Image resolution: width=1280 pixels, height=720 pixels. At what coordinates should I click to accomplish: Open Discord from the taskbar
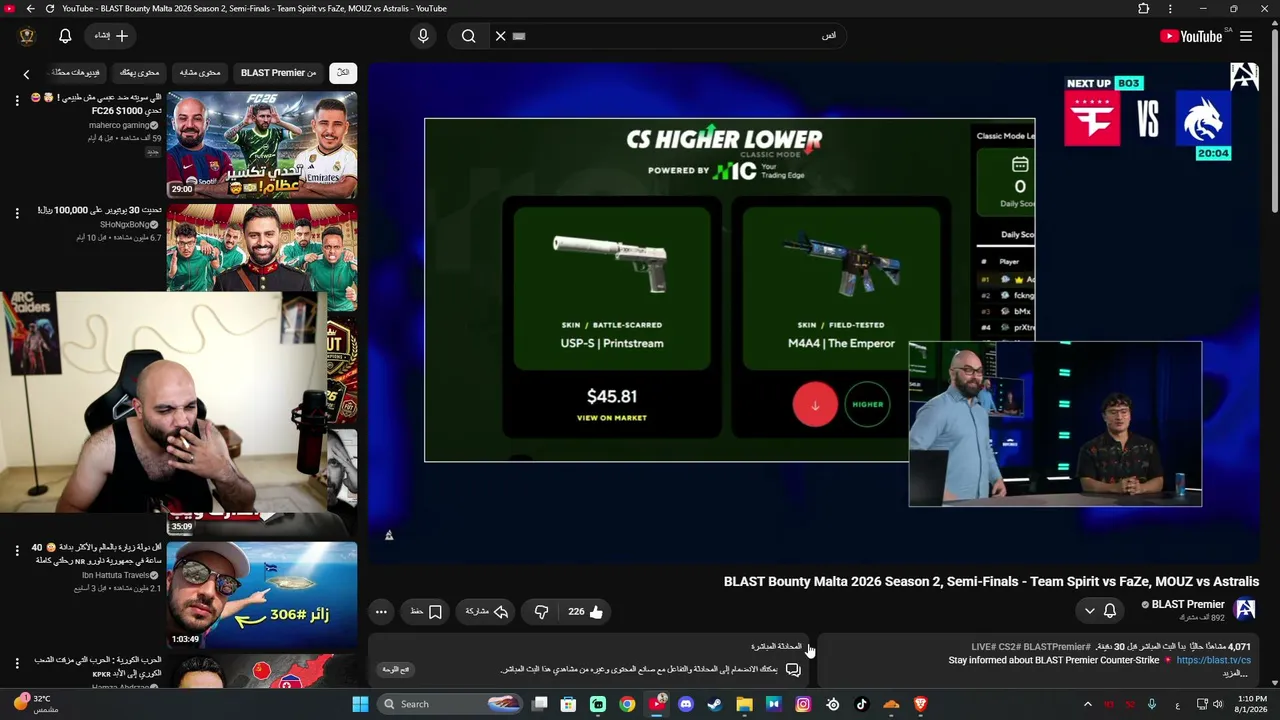click(686, 704)
